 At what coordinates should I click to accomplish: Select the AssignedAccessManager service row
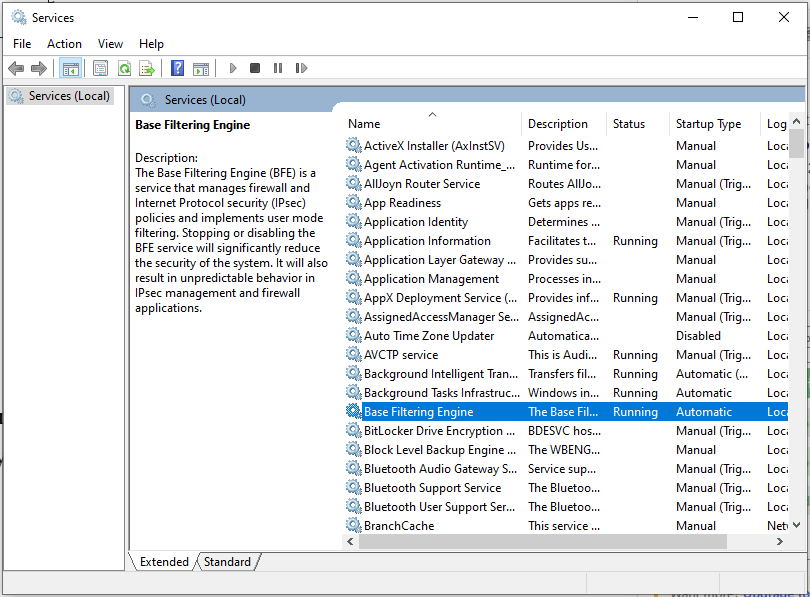coord(566,317)
